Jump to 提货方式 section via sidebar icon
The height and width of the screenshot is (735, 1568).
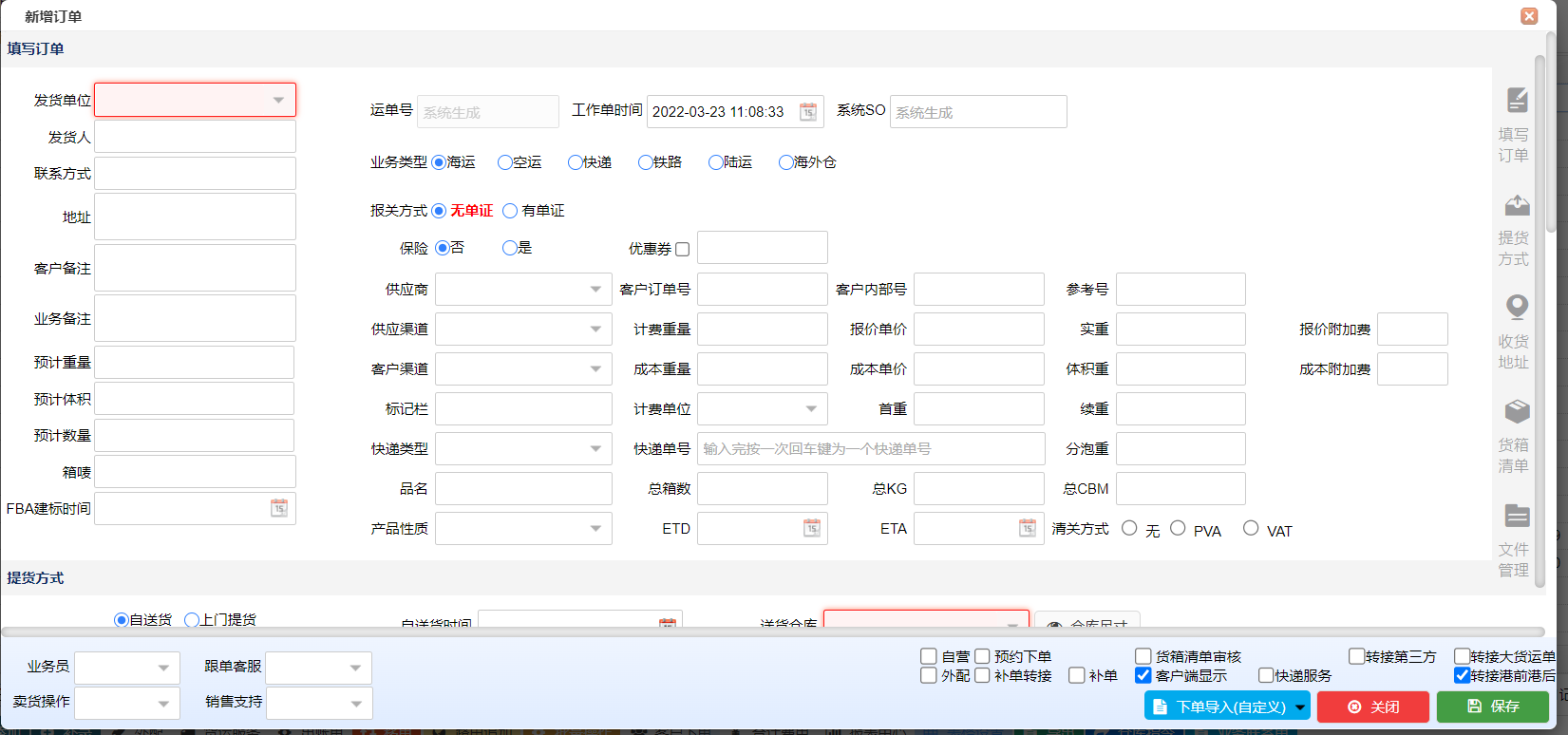pyautogui.click(x=1517, y=205)
